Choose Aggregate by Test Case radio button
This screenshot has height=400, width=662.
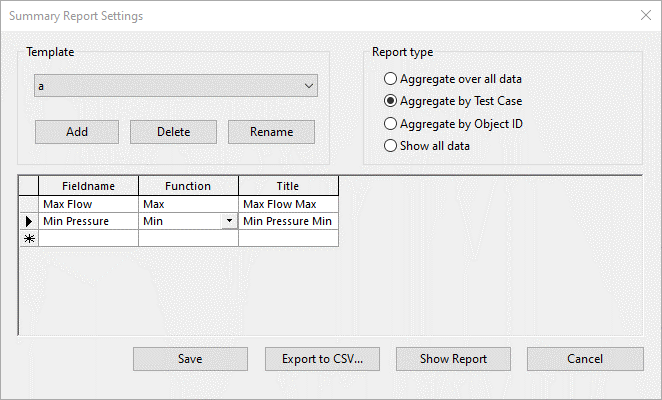[x=390, y=101]
